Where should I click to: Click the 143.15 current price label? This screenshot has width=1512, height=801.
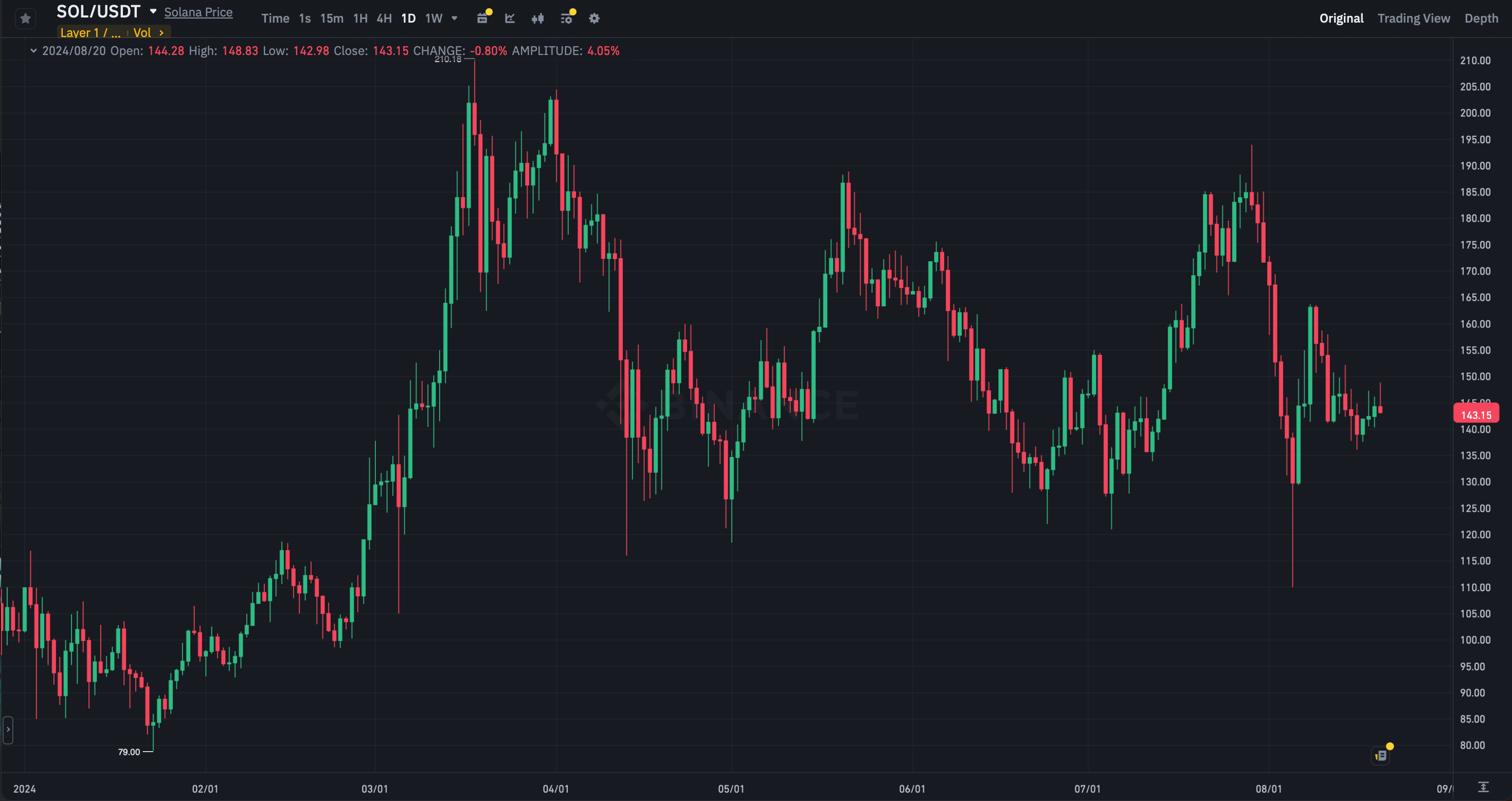(x=1475, y=415)
